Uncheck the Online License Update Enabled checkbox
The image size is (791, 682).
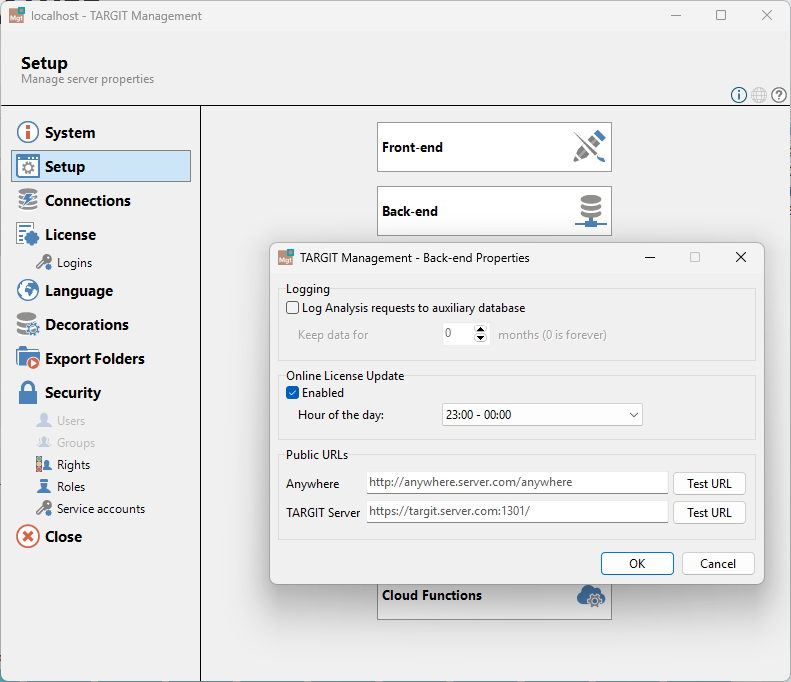point(293,392)
